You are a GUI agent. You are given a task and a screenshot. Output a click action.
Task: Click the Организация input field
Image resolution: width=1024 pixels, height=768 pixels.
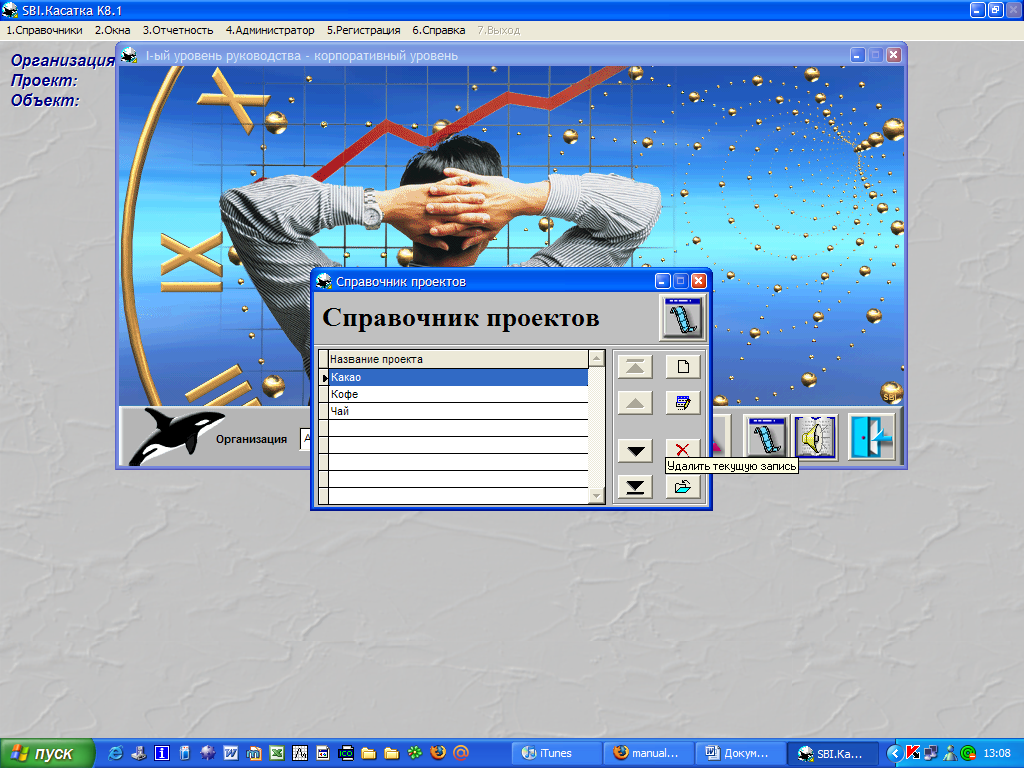306,439
